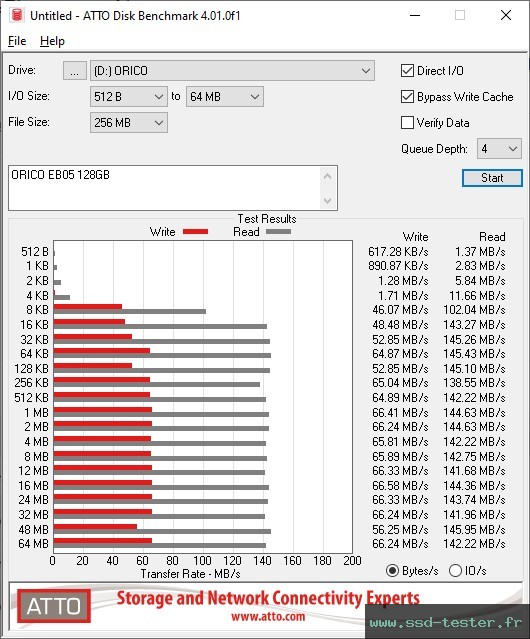Open the I/O Size maximum dropdown 64 MB
Screen dimensions: 530x639
point(225,97)
